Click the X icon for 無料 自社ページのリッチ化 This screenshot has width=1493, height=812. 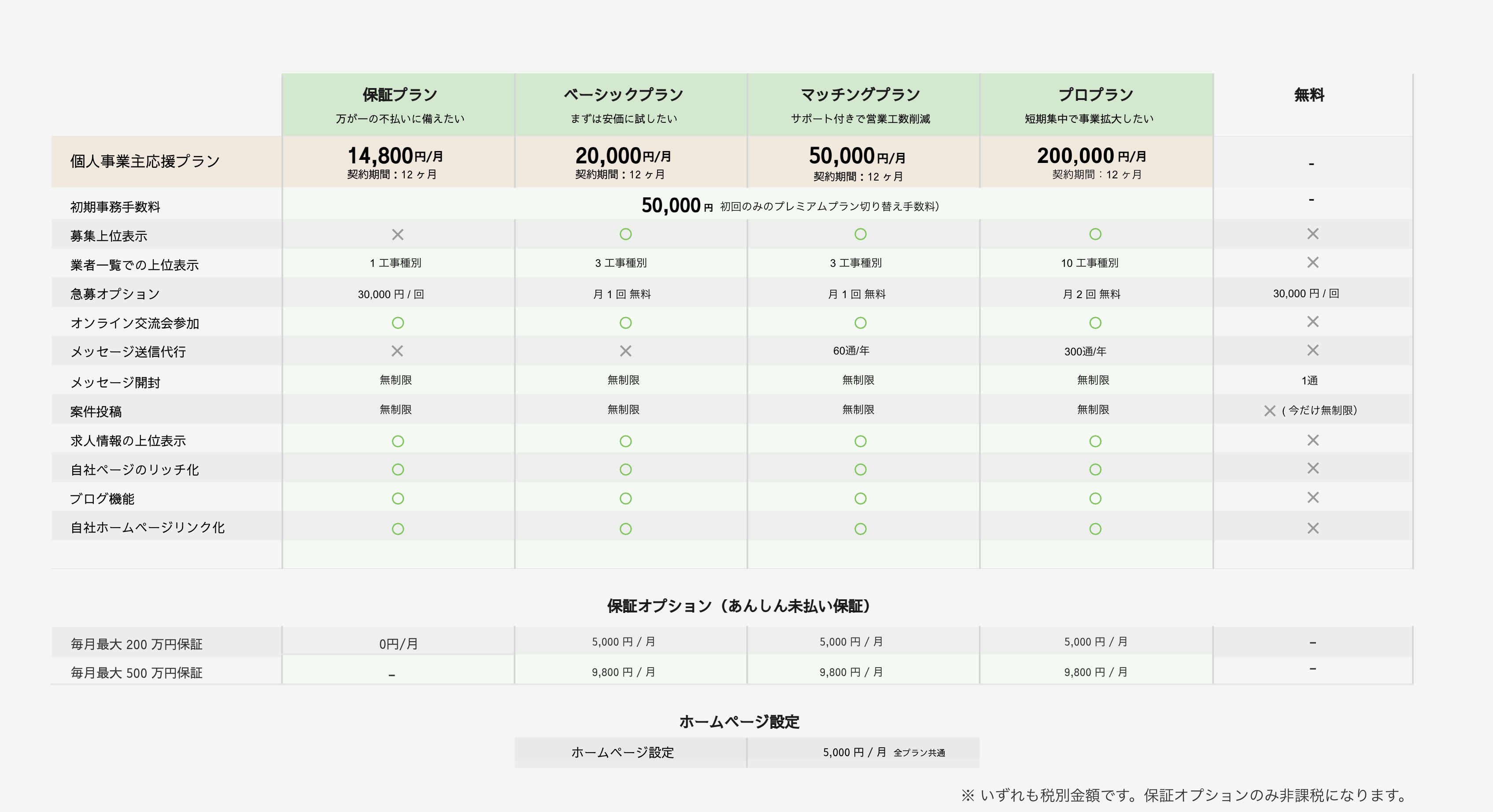coord(1313,468)
